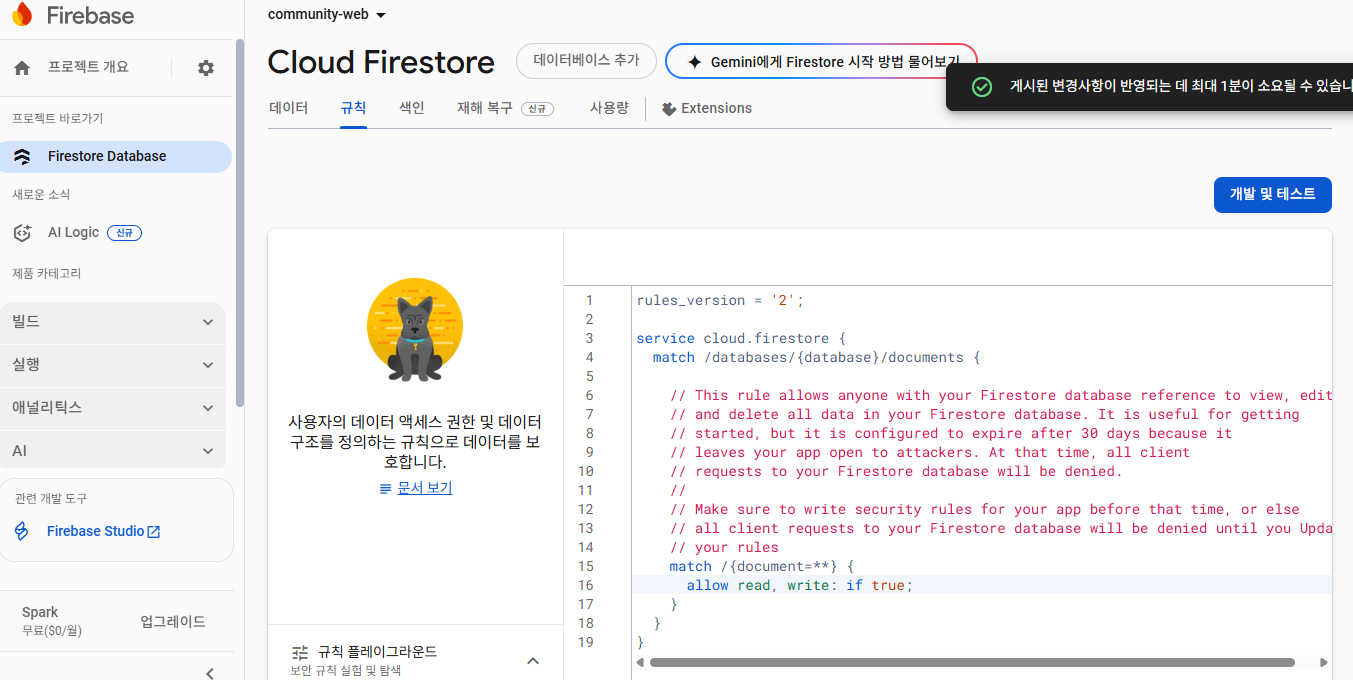Click the dog mascot illustration
The image size is (1353, 680).
(x=415, y=331)
